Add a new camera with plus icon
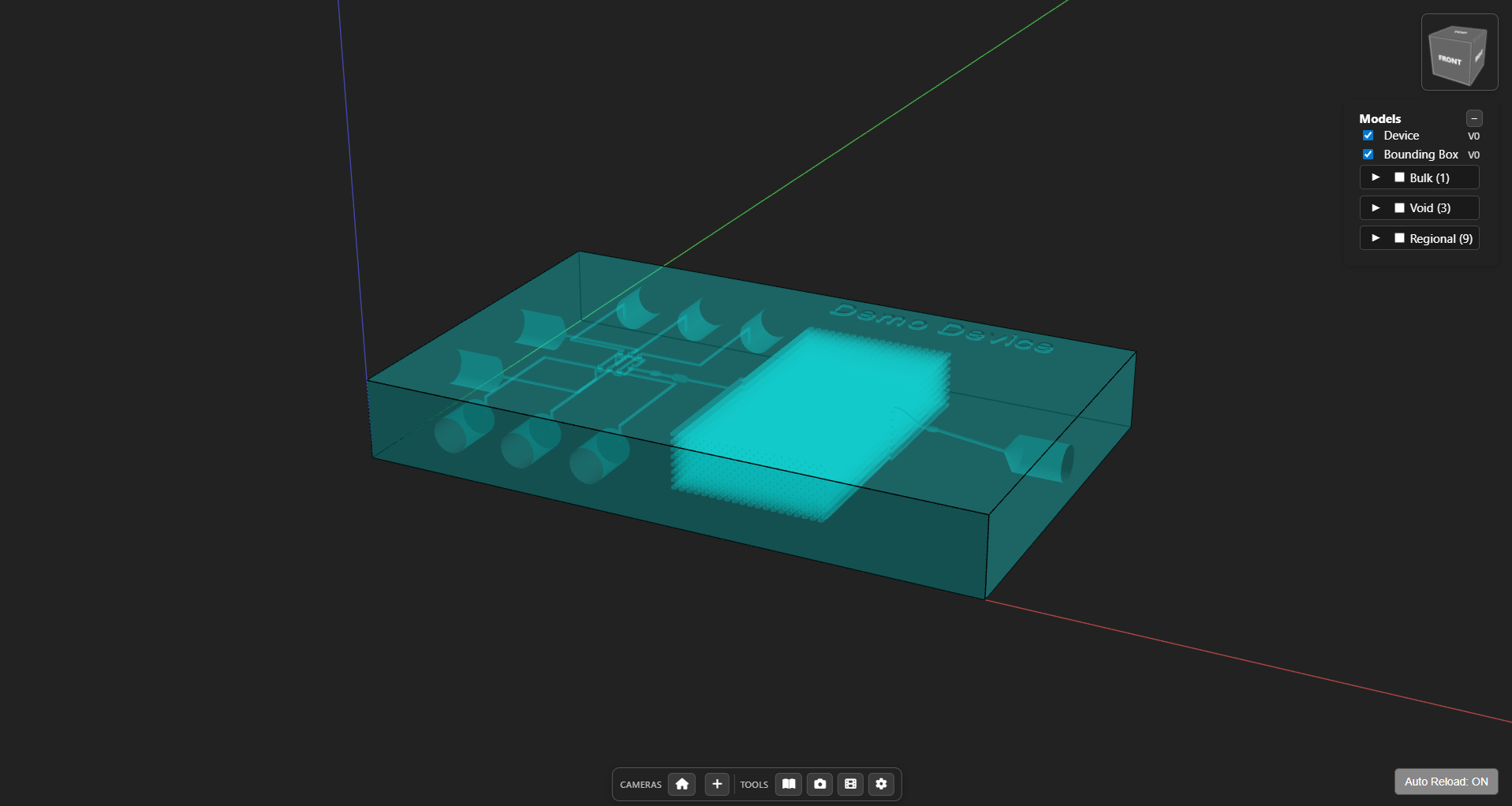Screen dimensions: 1512x806 [x=717, y=784]
